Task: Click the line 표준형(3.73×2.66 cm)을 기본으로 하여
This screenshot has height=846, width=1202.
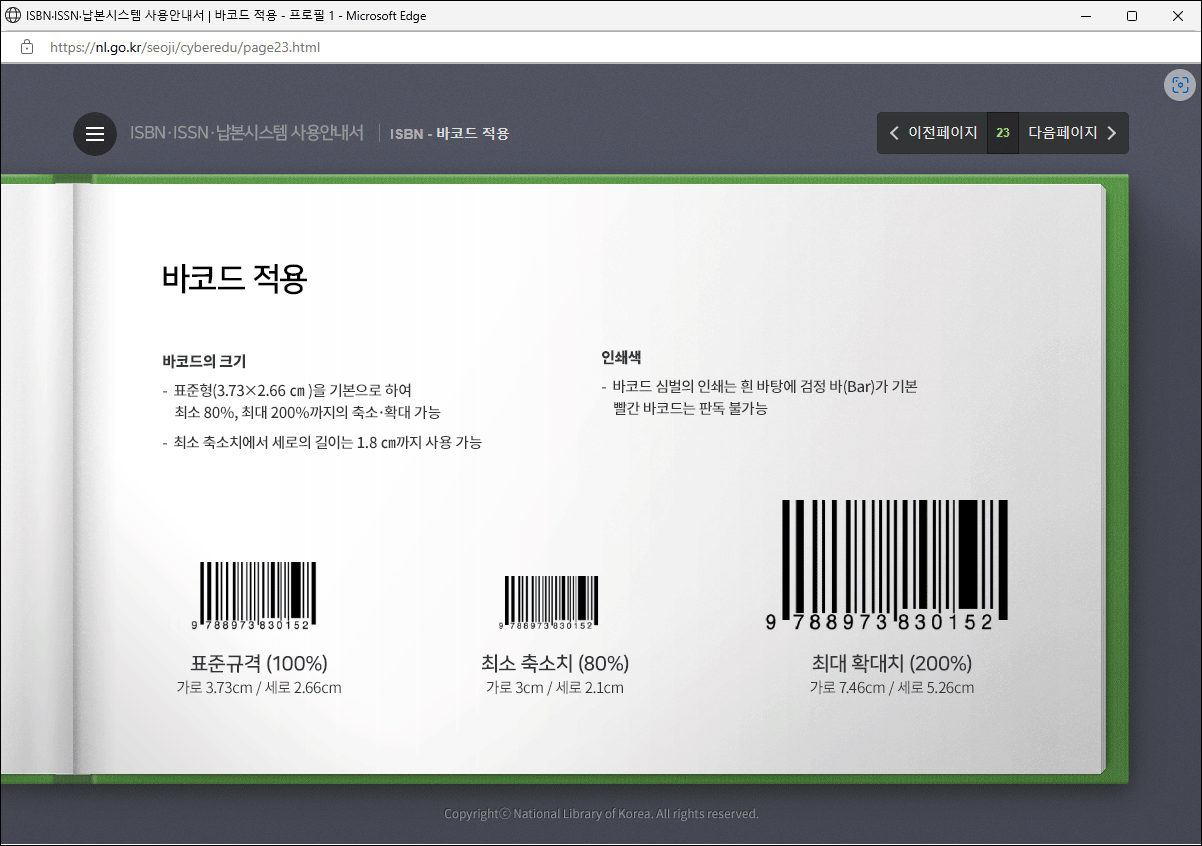Action: click(x=287, y=390)
